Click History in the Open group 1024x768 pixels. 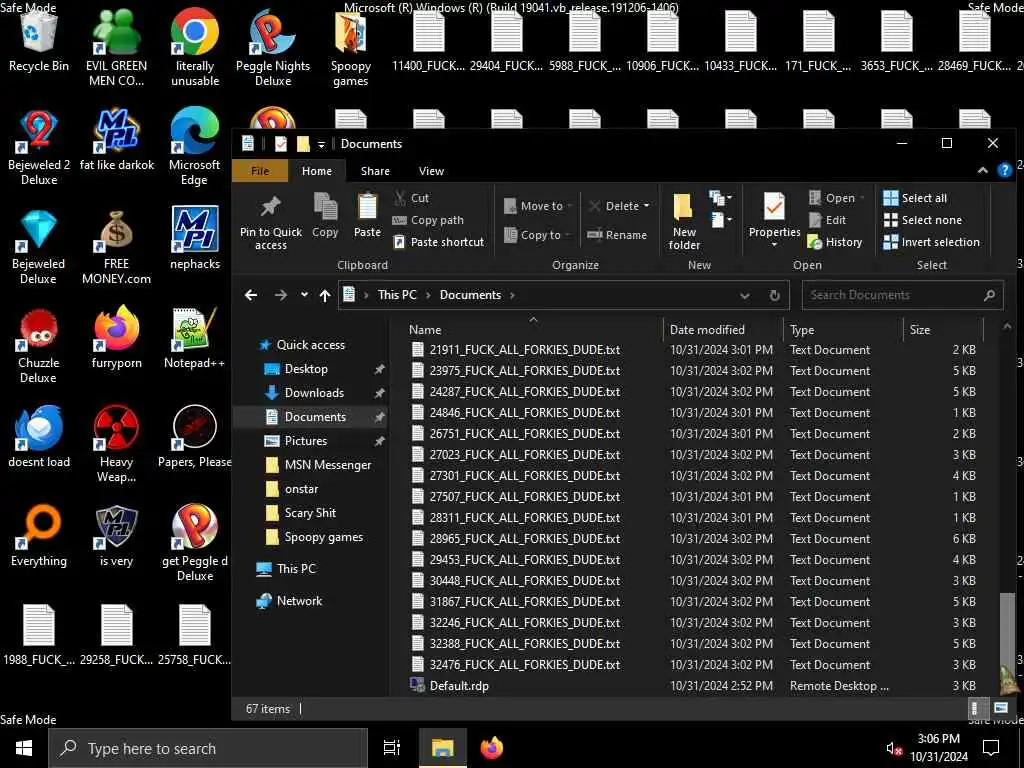click(x=835, y=242)
